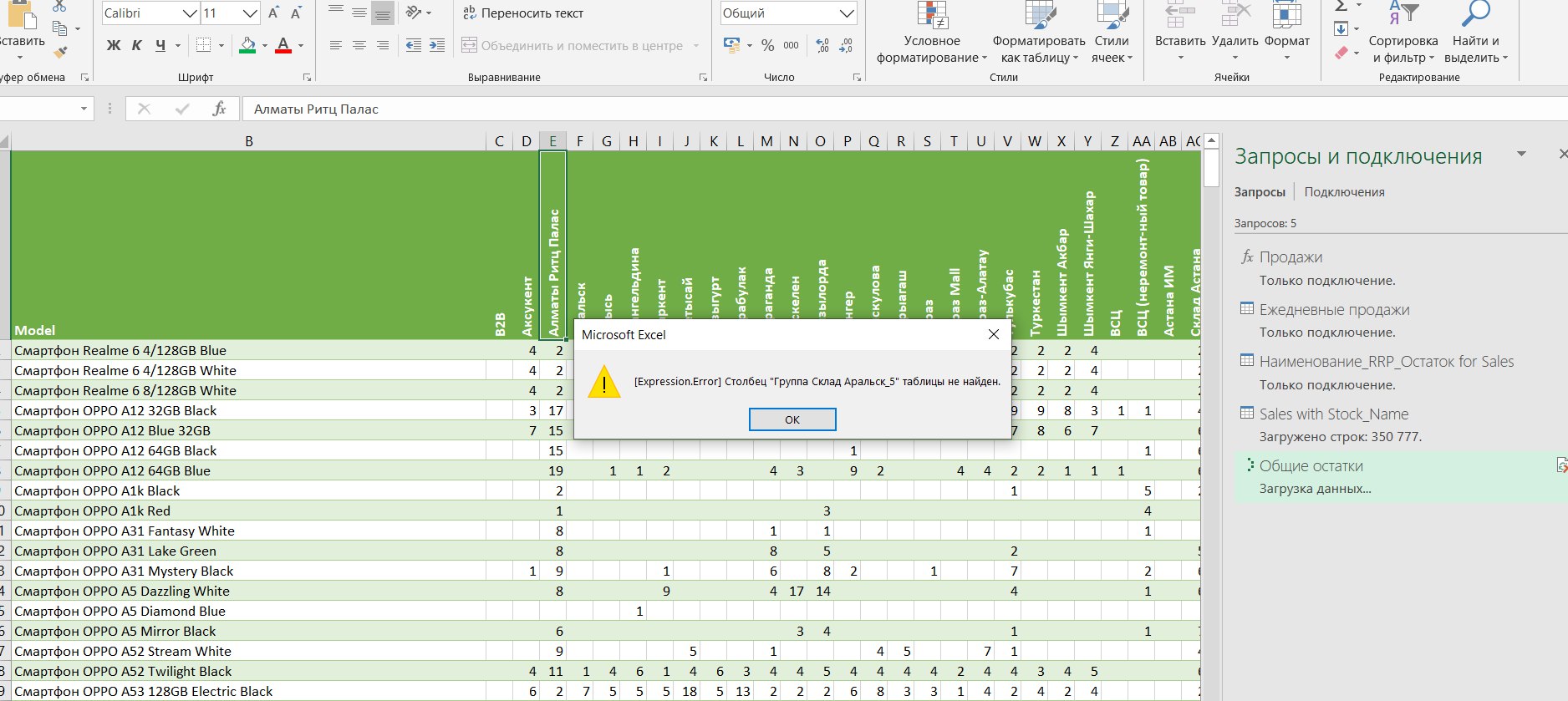
Task: Click insert function fx in formula bar
Action: coord(219,109)
